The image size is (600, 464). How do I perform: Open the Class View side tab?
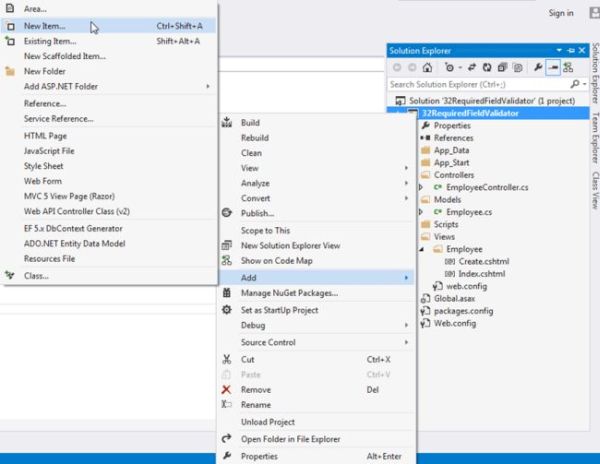(x=595, y=190)
